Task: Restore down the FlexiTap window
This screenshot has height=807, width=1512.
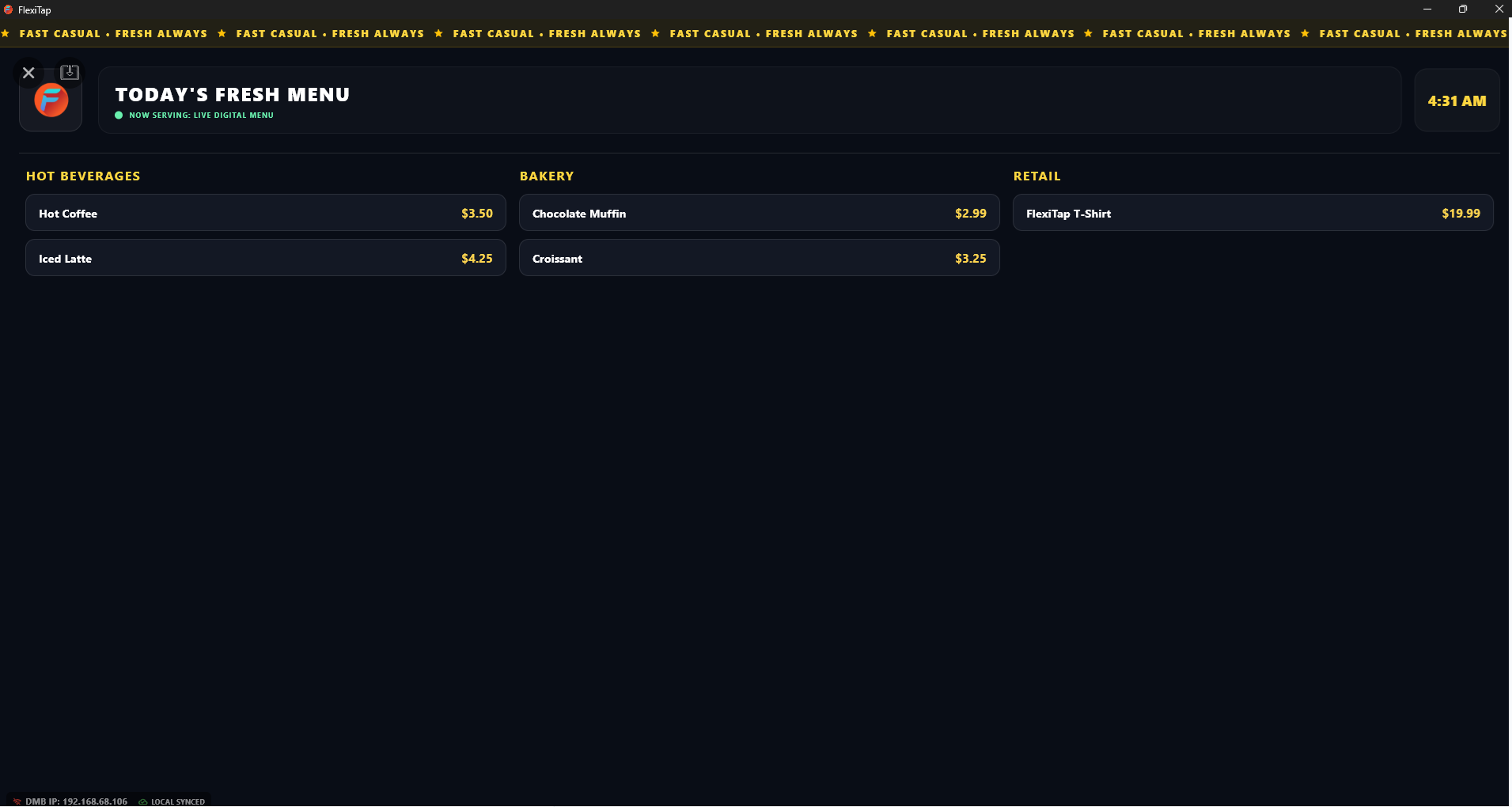Action: tap(1463, 9)
